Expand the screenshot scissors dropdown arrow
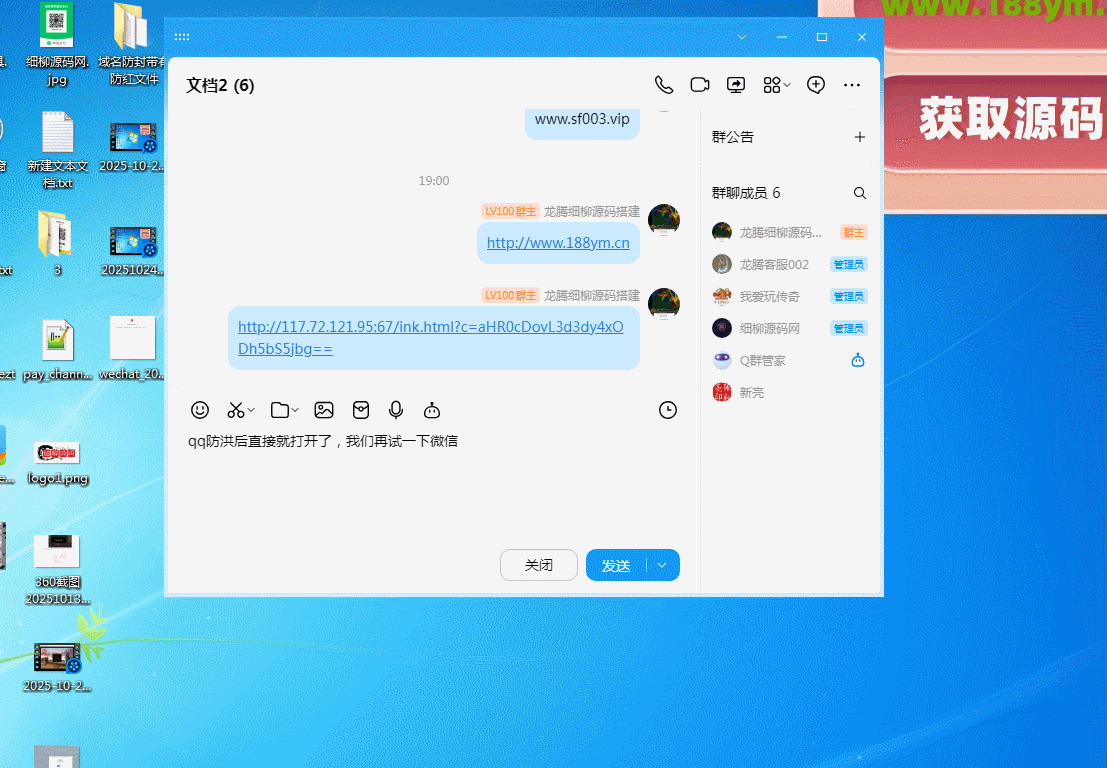 point(251,410)
